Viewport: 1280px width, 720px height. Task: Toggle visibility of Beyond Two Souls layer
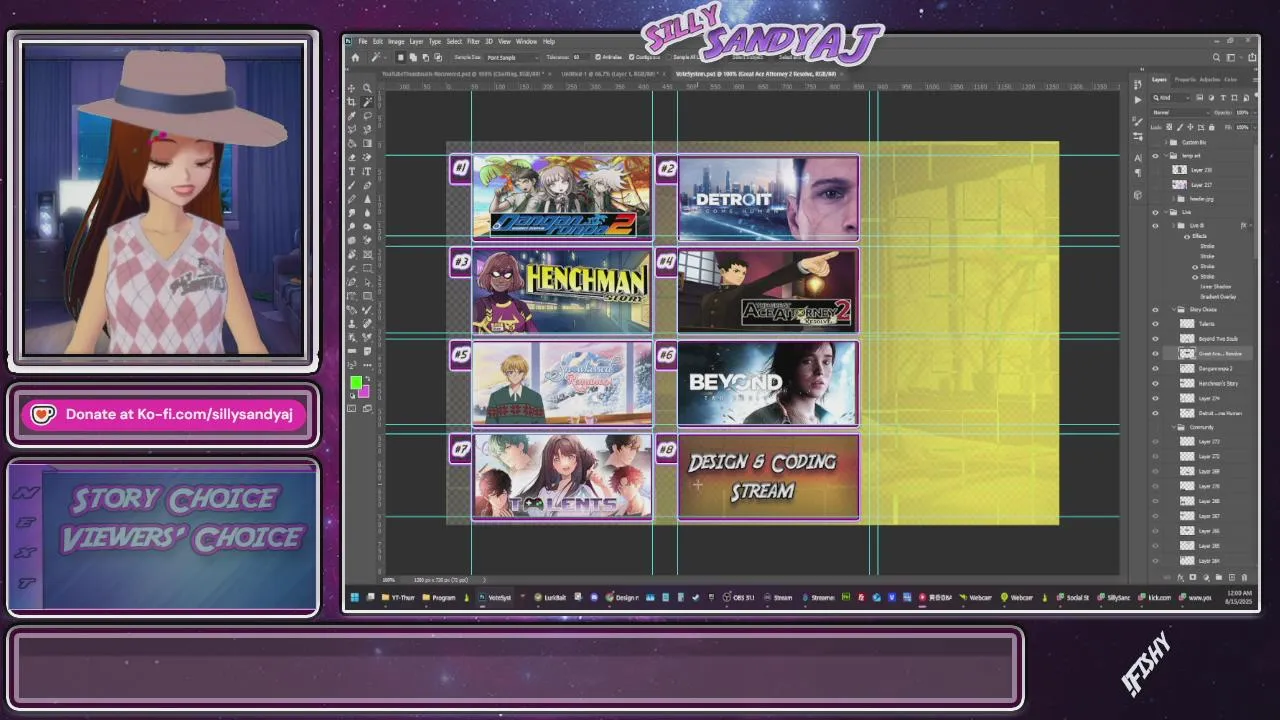1156,338
